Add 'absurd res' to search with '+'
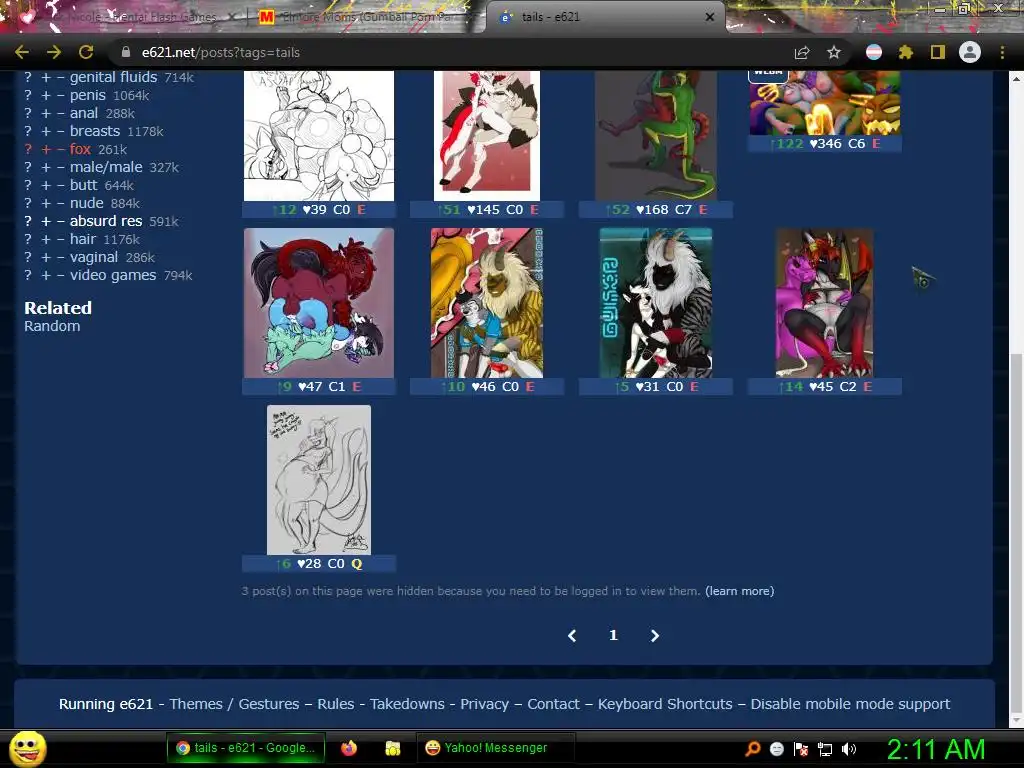Viewport: 1024px width, 768px height. (x=46, y=221)
